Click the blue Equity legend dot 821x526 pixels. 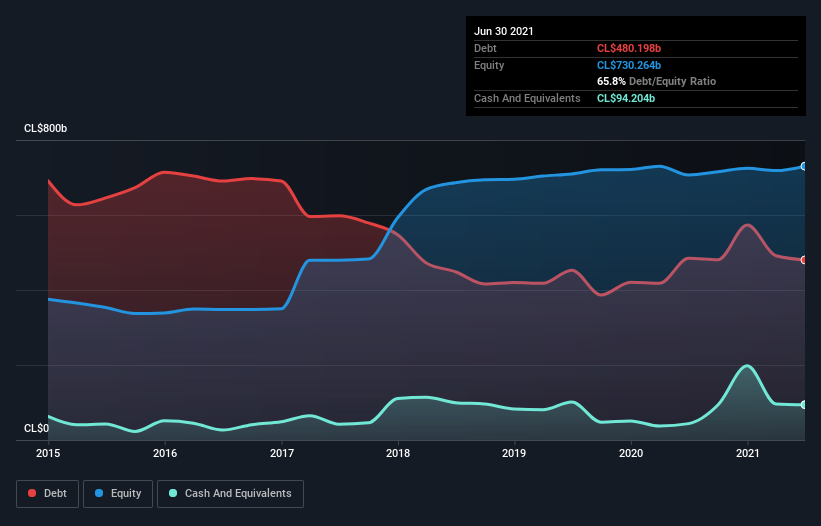click(x=99, y=493)
